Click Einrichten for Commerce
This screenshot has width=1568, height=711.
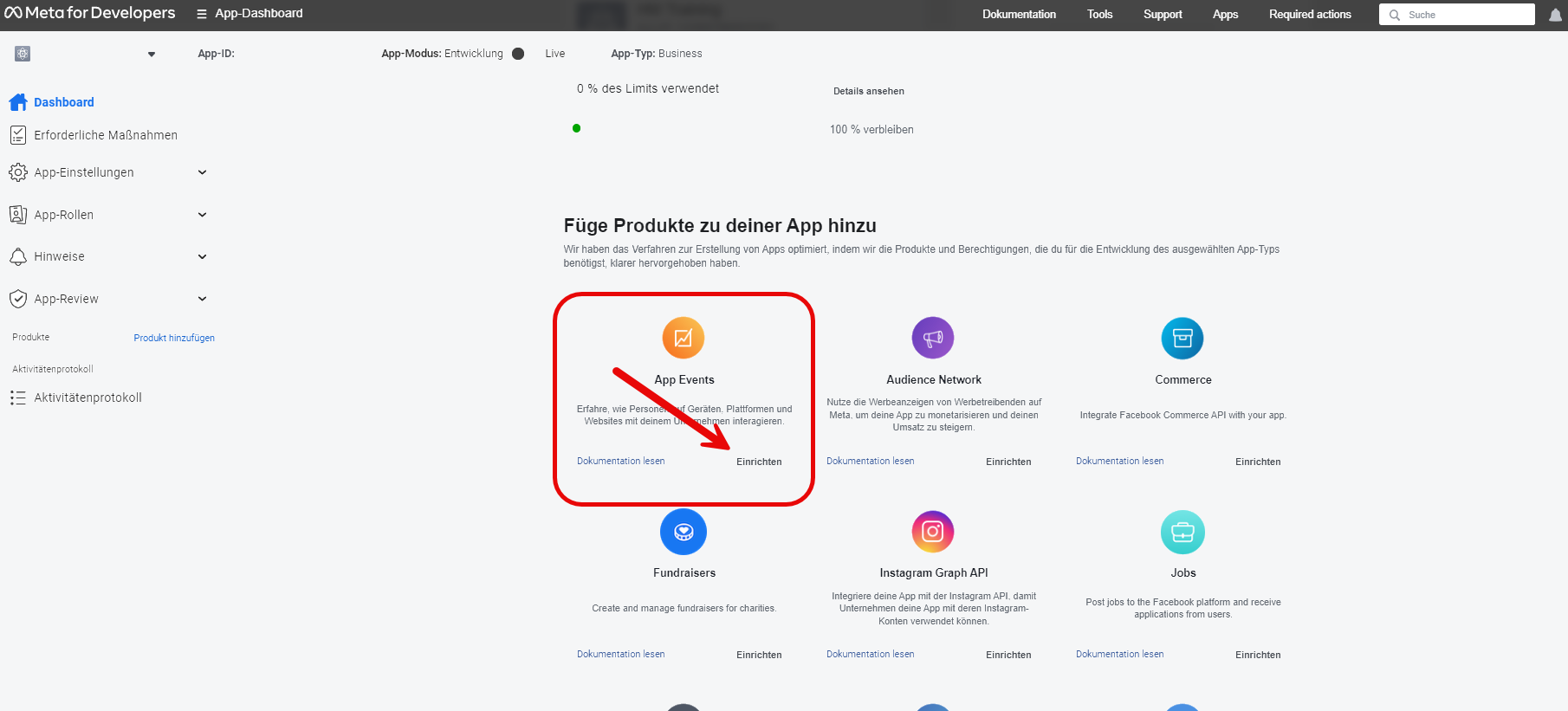(x=1258, y=462)
